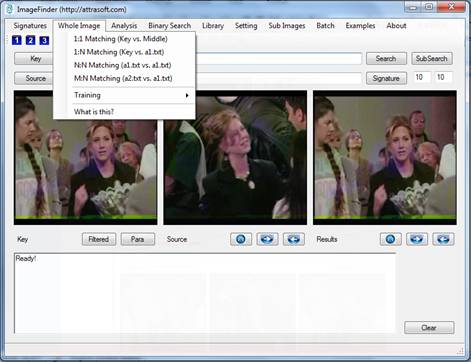Viewport: 471px width, 362px height.
Task: Click the blue number 1 icon
Action: click(x=17, y=40)
